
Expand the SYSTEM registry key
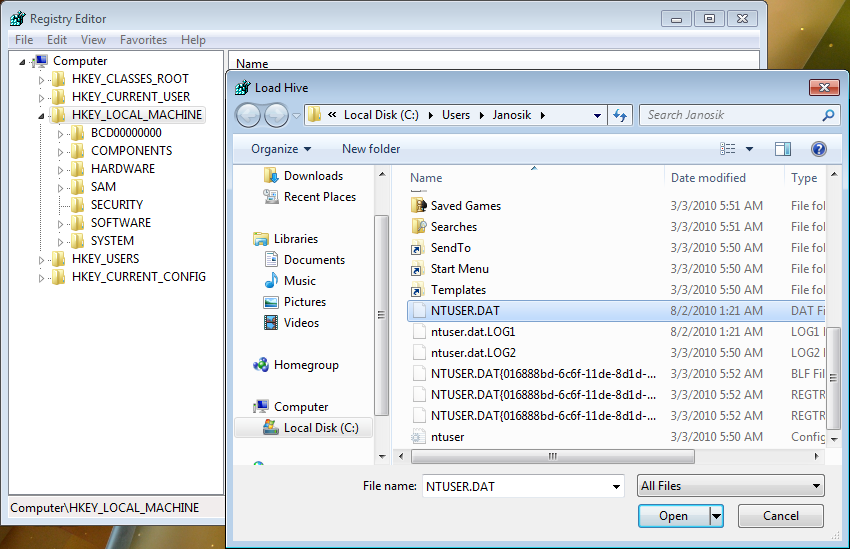[x=61, y=242]
